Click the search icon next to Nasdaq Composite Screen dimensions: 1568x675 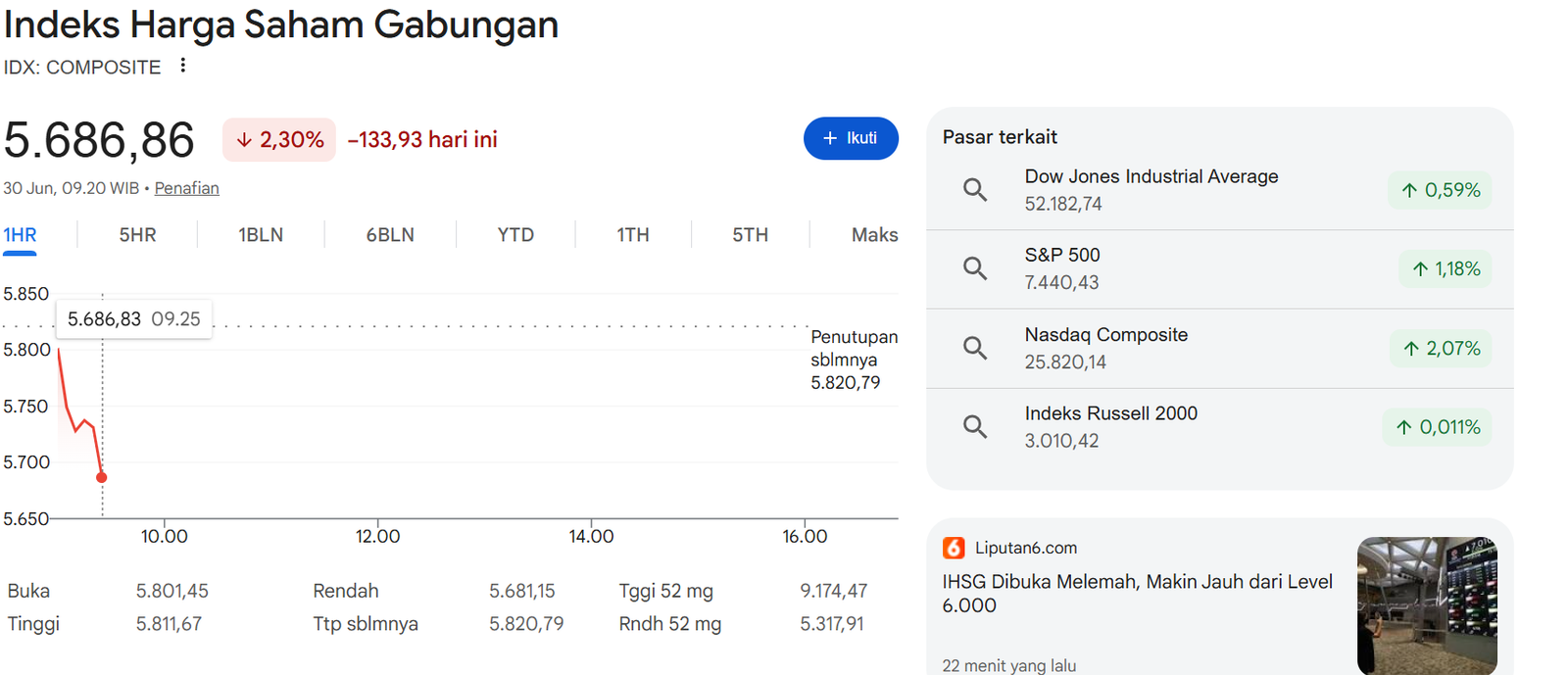pyautogui.click(x=974, y=348)
